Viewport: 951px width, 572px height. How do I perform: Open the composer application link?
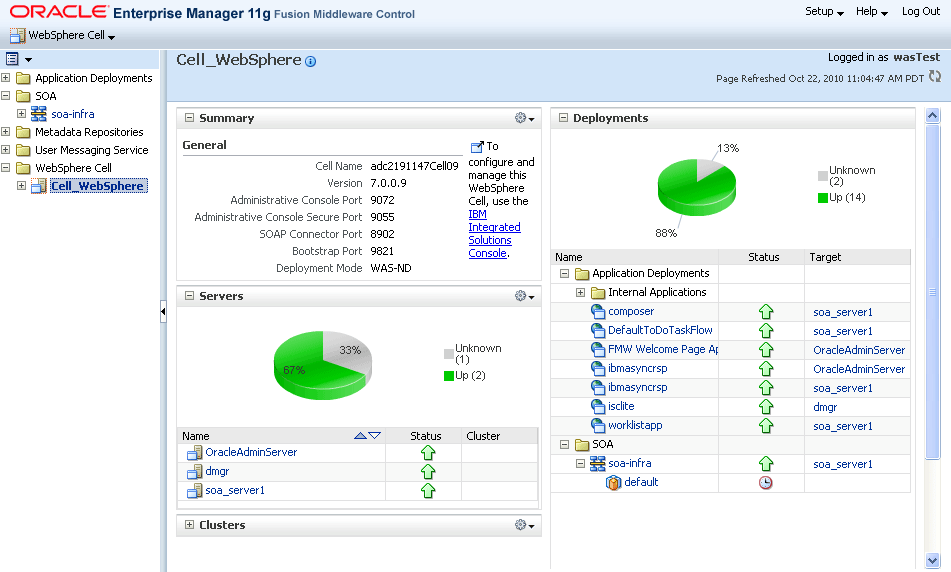coord(631,312)
